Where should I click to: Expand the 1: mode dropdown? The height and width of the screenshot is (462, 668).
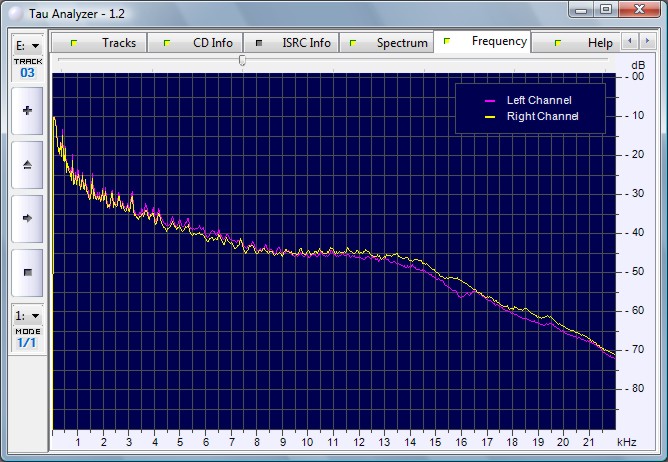pos(27,315)
